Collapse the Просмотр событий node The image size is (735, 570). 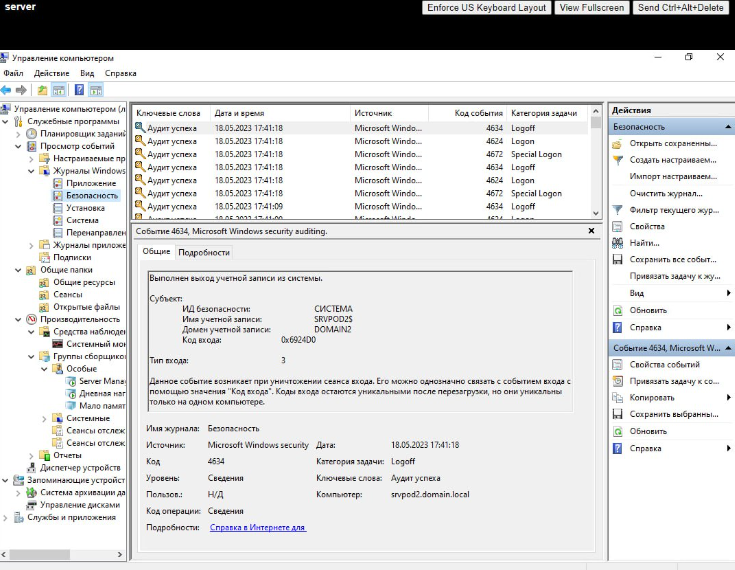[x=18, y=146]
